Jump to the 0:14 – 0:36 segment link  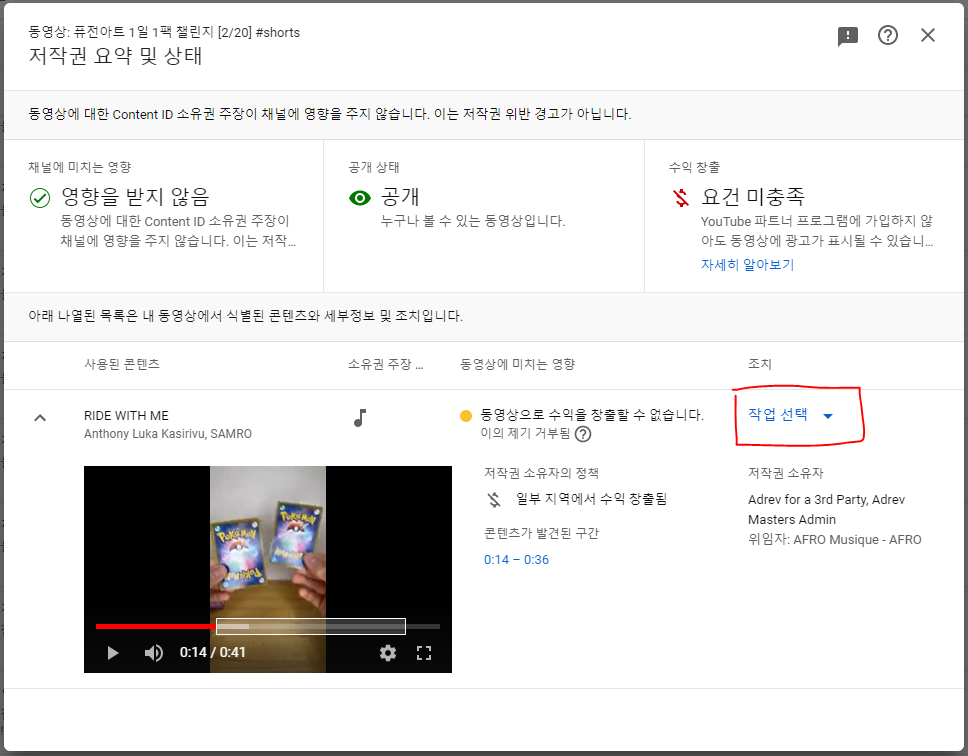516,560
